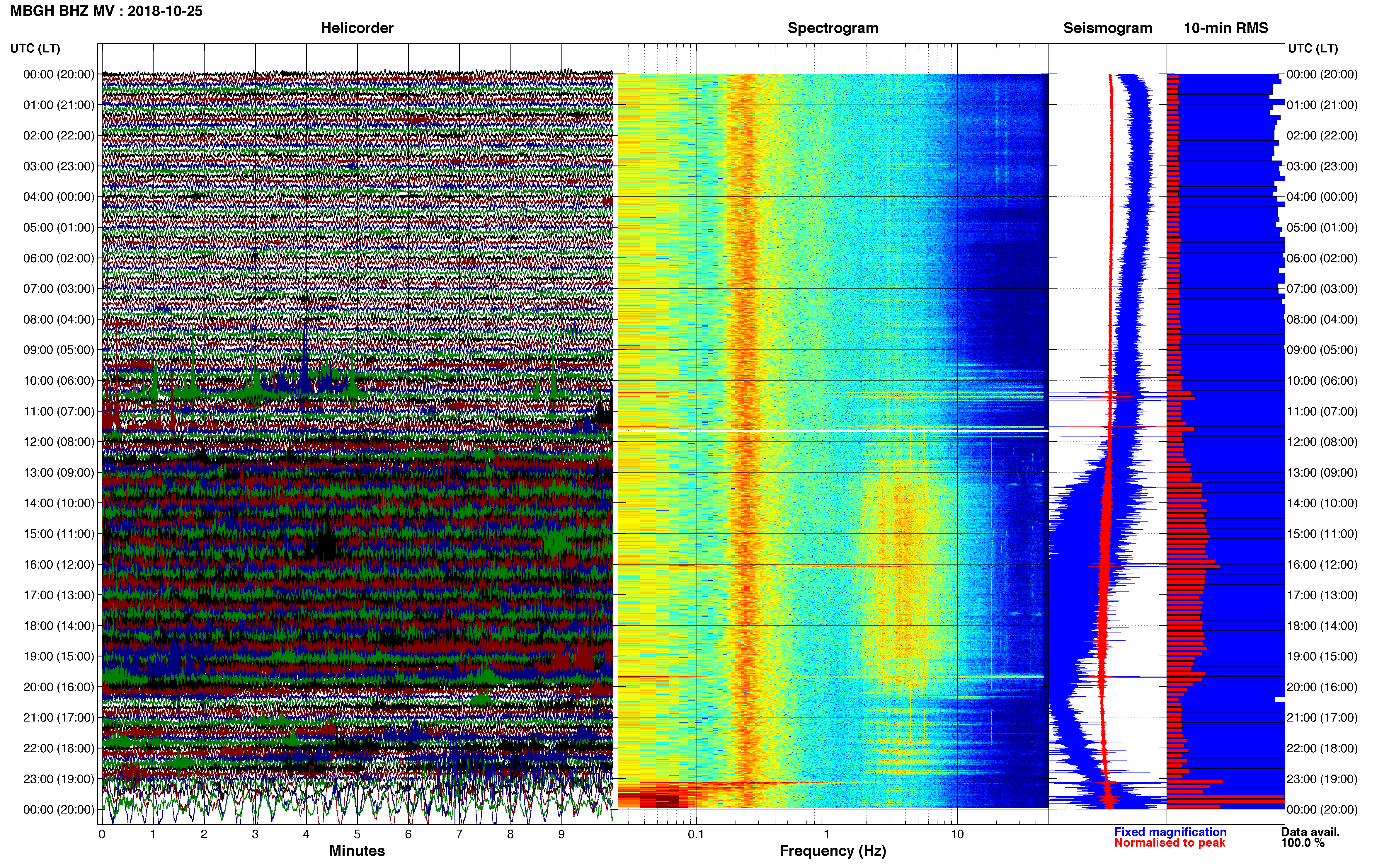The image size is (1389, 868).
Task: Click the tall blue spike in the Helicorder
Action: 304,359
